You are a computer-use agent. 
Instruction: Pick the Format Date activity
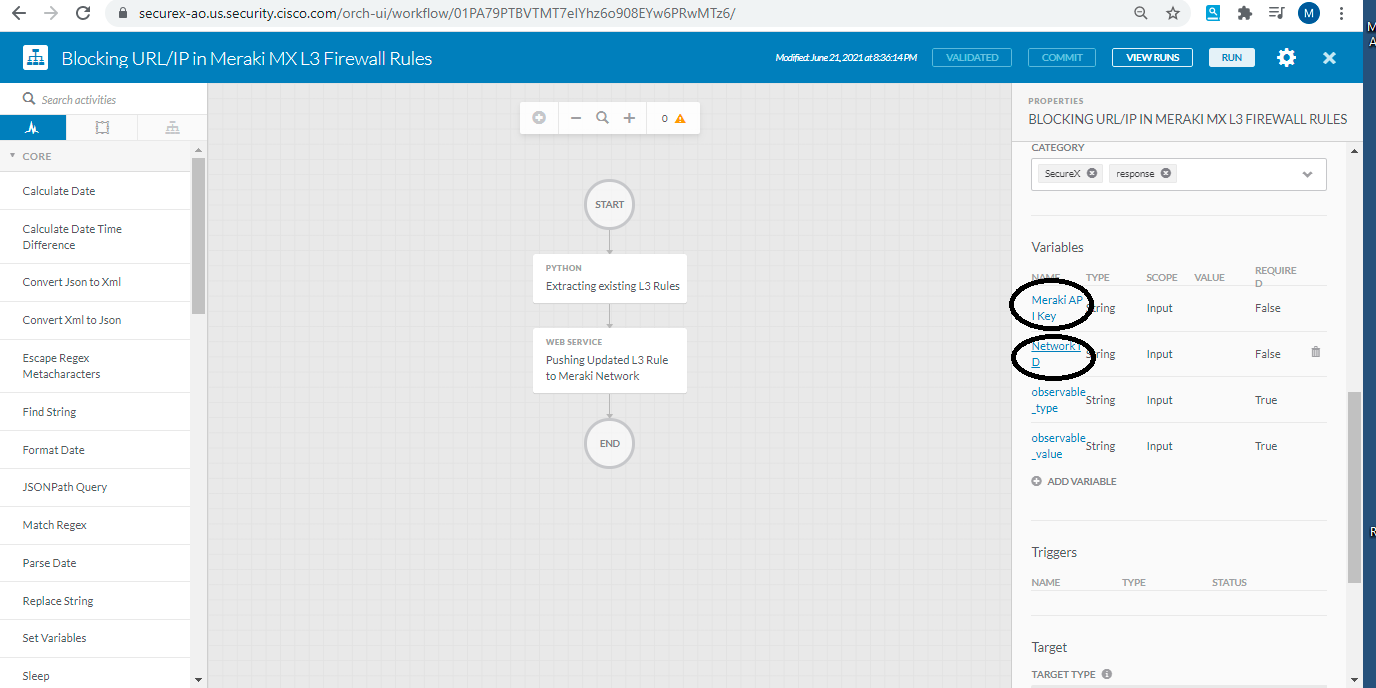[x=95, y=450]
